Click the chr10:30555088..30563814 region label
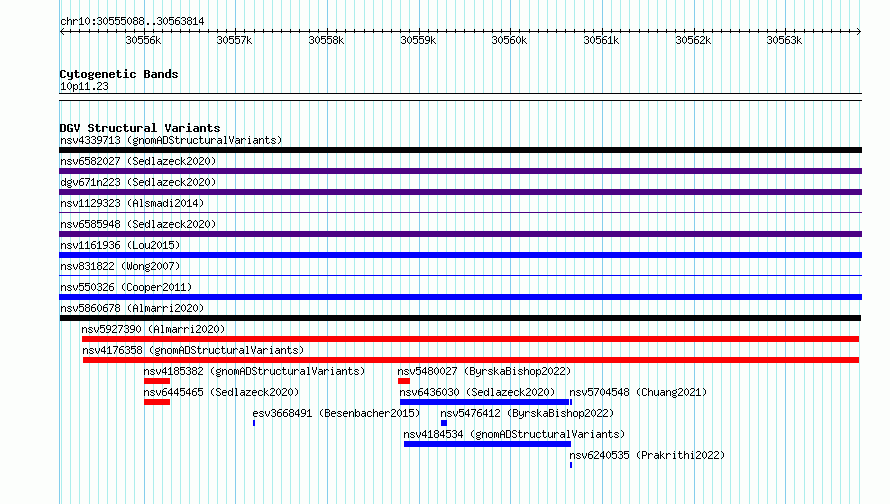Screen dimensions: 890x504 pos(132,21)
